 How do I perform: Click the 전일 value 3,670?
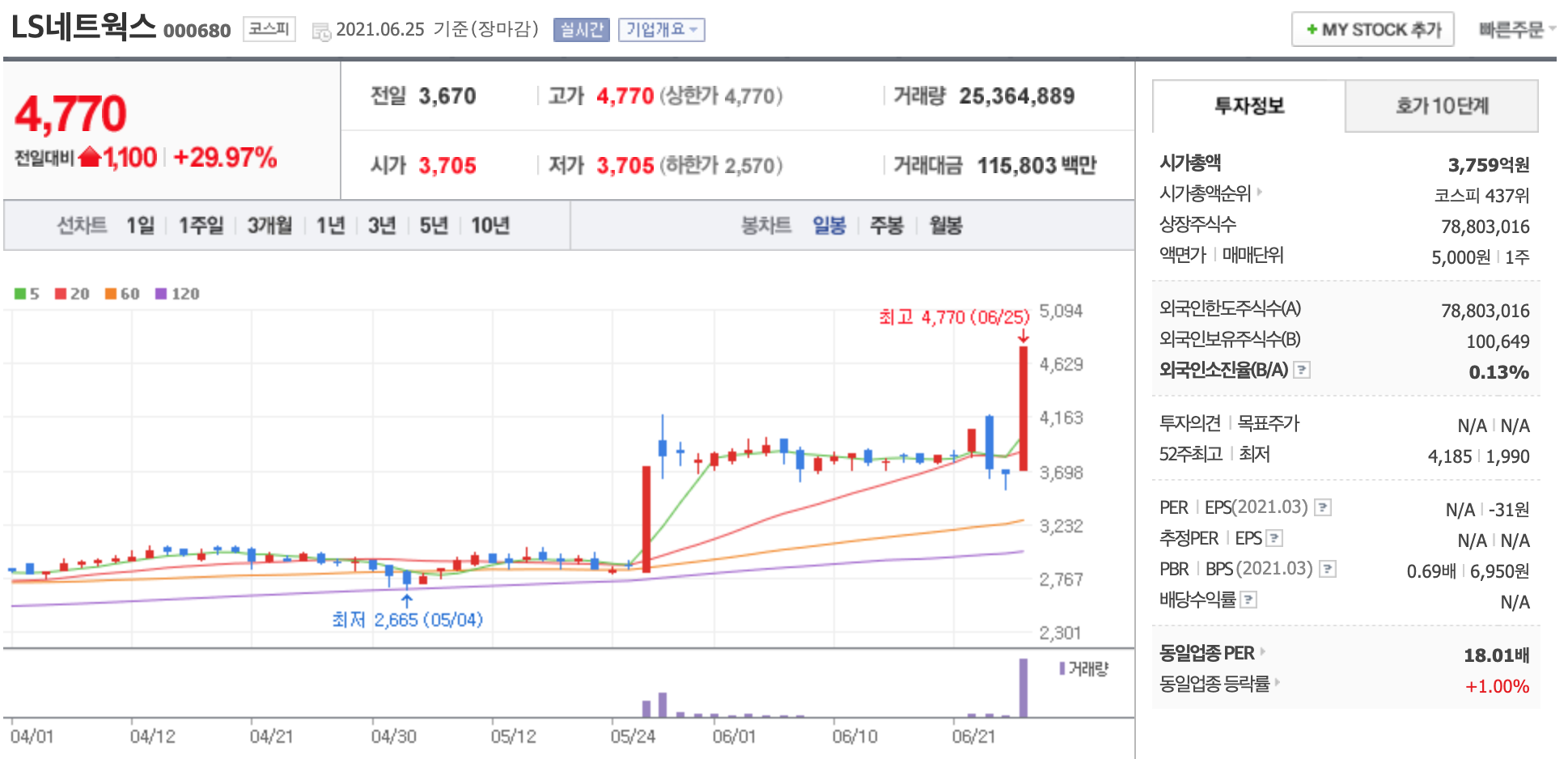click(447, 95)
